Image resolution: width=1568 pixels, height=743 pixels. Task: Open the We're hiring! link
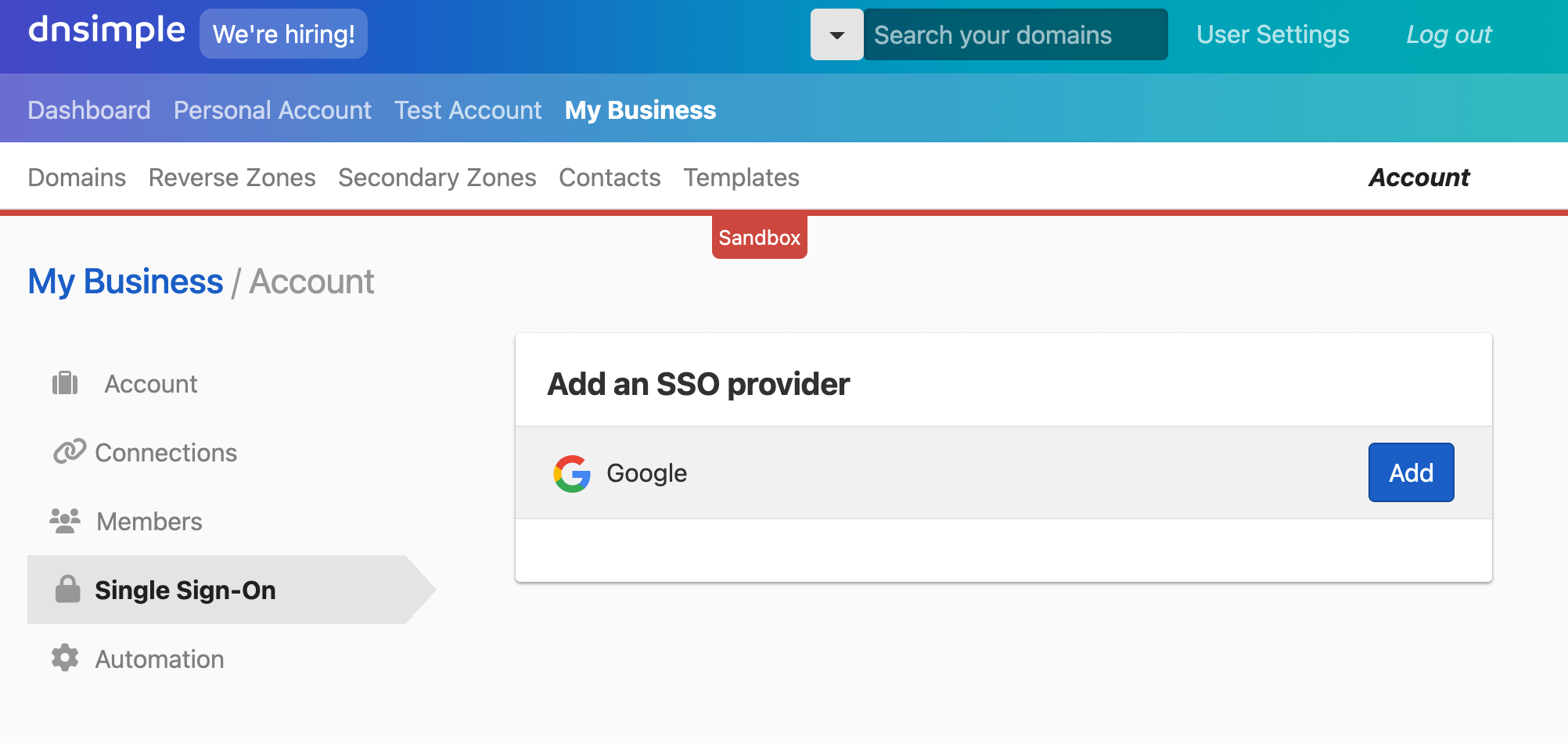pos(283,34)
